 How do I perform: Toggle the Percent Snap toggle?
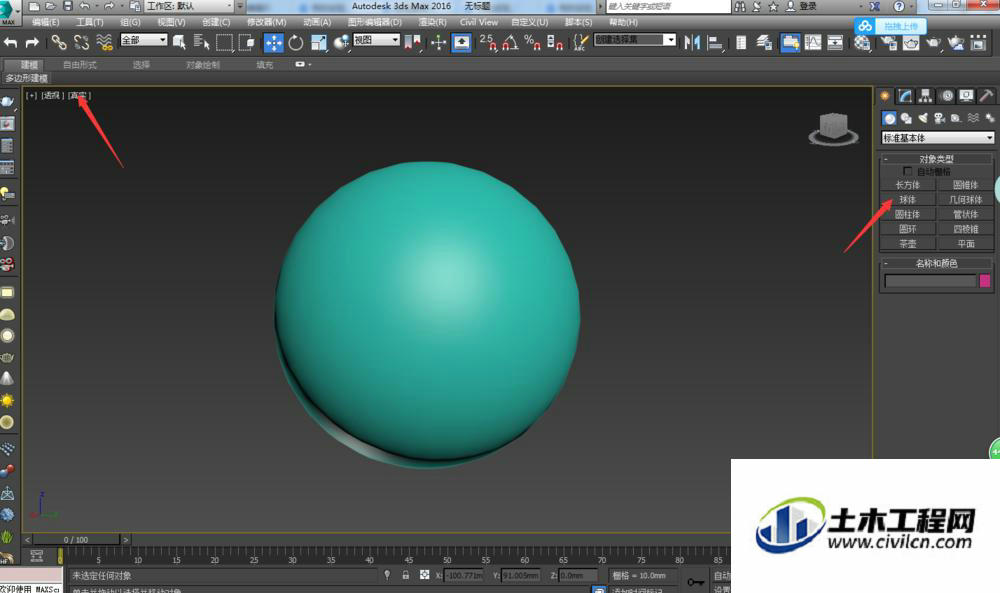point(532,43)
